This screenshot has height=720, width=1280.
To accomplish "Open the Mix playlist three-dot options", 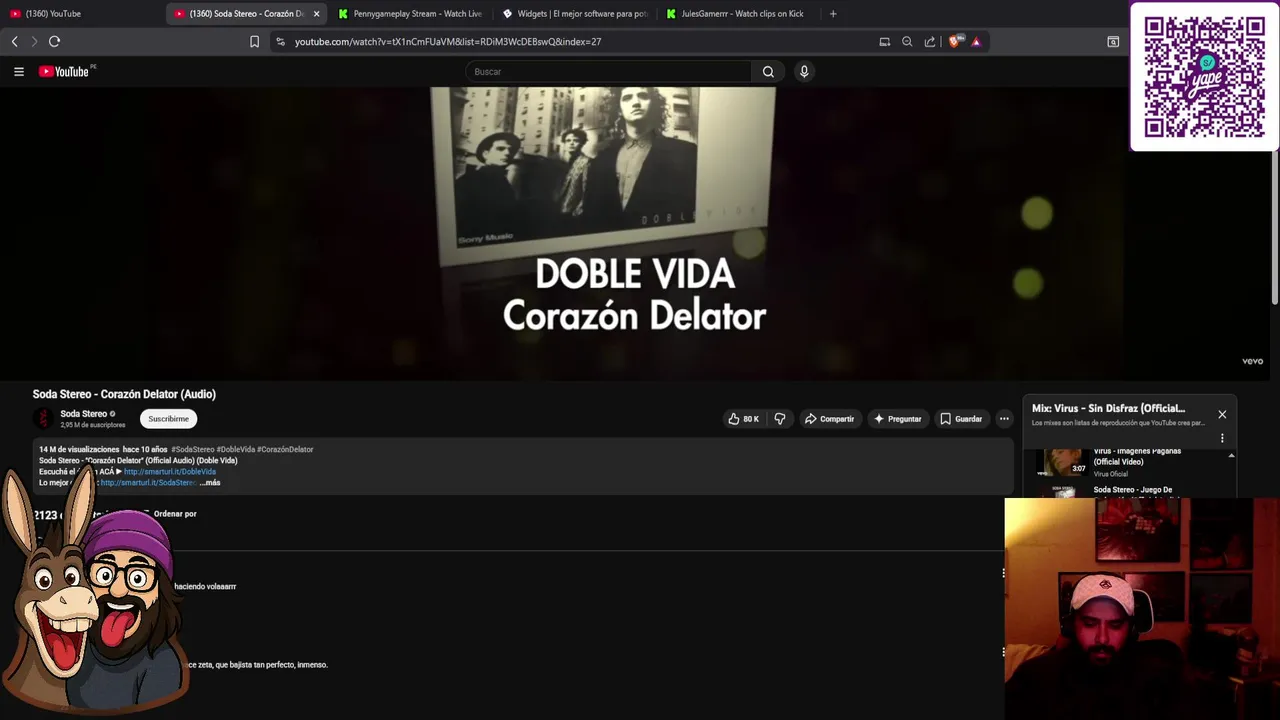I will pos(1222,438).
